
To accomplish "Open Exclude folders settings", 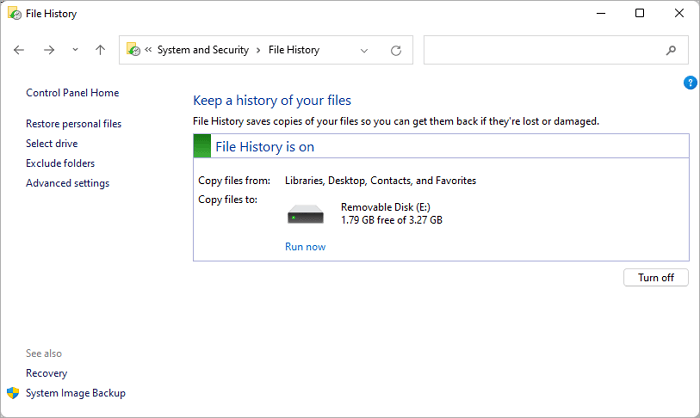I will click(60, 163).
